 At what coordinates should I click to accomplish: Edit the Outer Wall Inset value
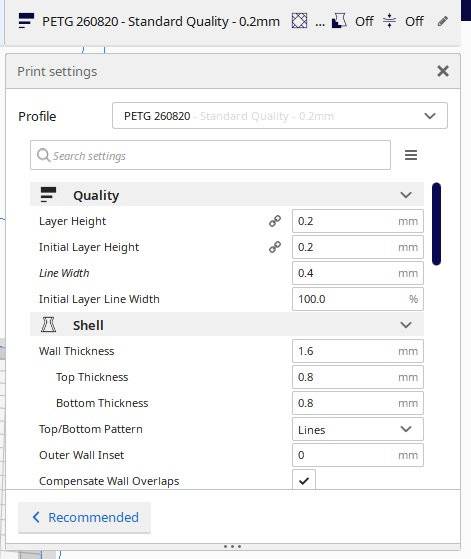[x=358, y=455]
